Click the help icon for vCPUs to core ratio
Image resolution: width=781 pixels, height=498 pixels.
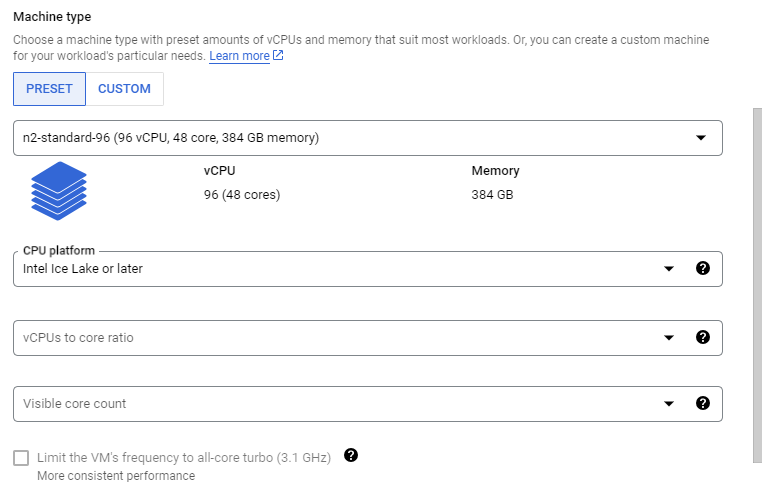click(702, 338)
